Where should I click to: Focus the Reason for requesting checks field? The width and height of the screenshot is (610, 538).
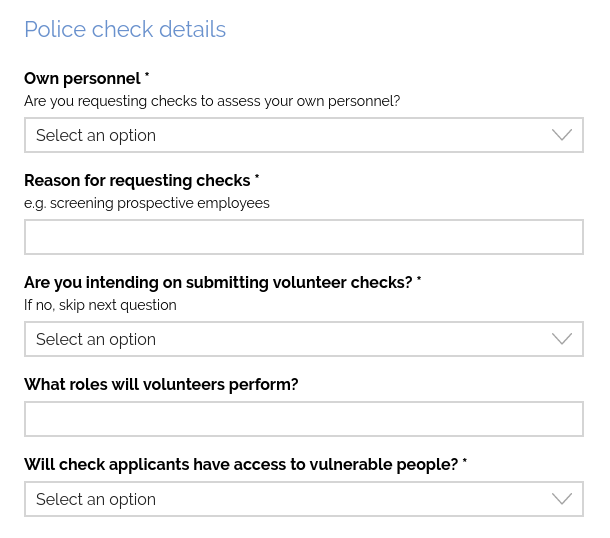click(303, 237)
